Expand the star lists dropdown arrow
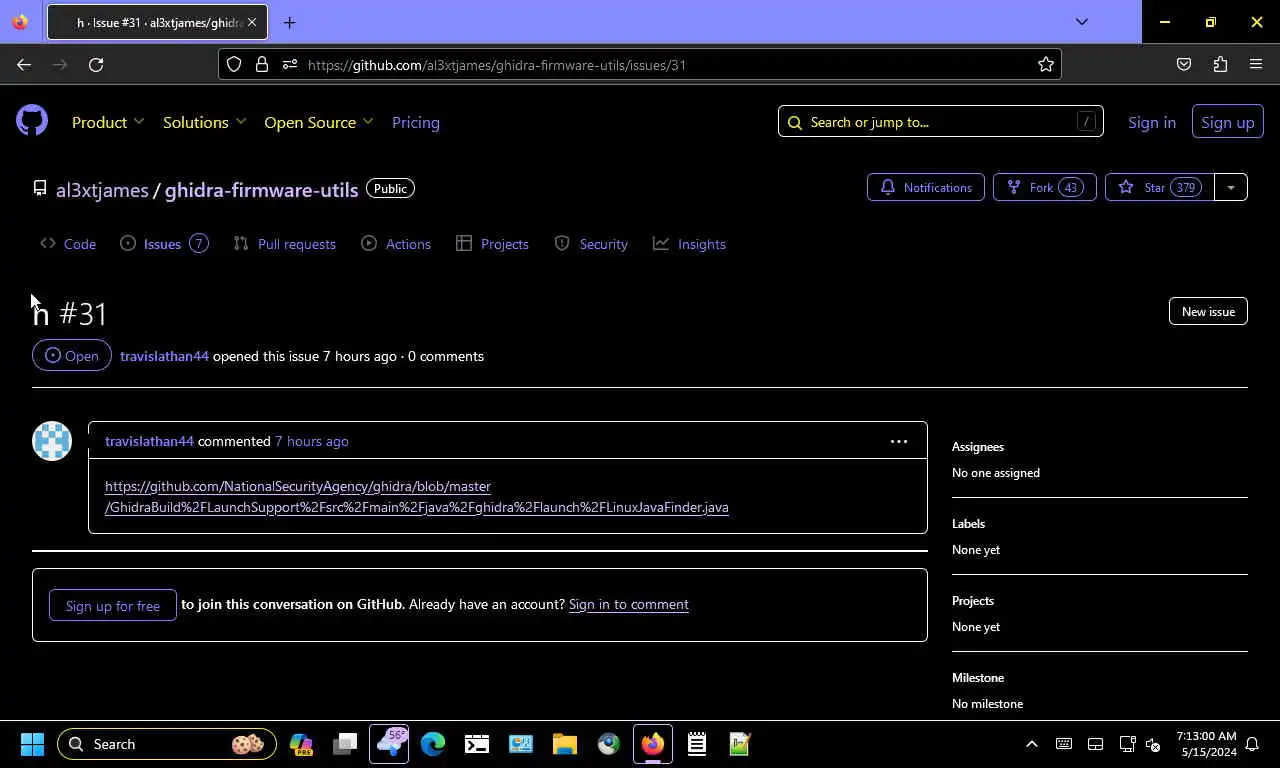1280x768 pixels. pyautogui.click(x=1231, y=187)
